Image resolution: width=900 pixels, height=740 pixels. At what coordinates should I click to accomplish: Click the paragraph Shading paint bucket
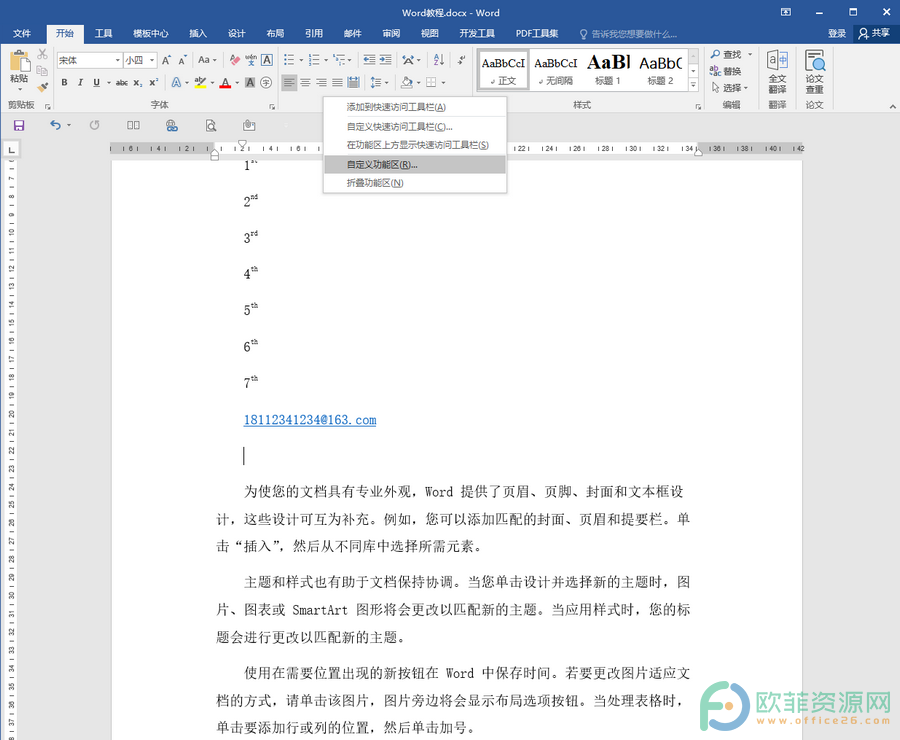tap(407, 83)
